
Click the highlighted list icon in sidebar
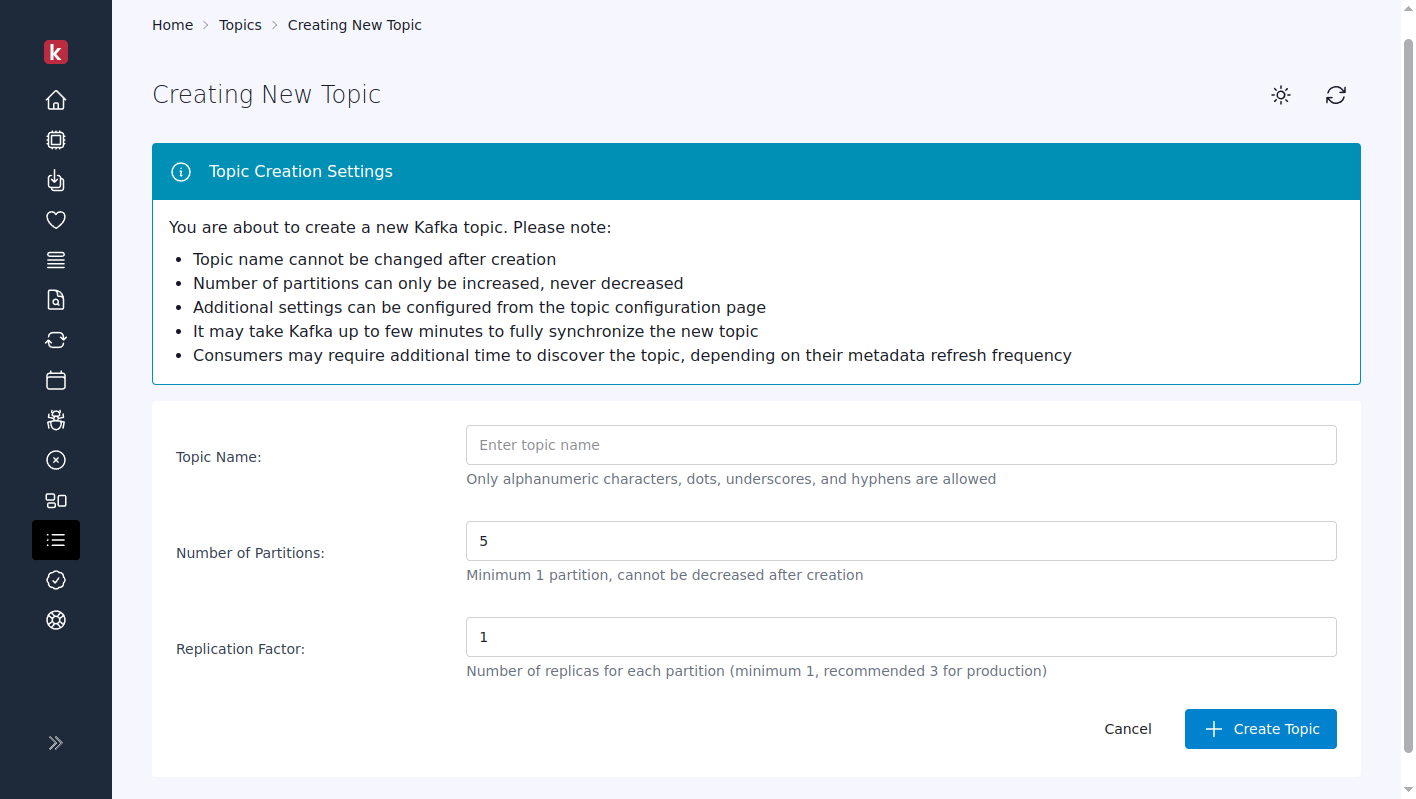tap(56, 540)
